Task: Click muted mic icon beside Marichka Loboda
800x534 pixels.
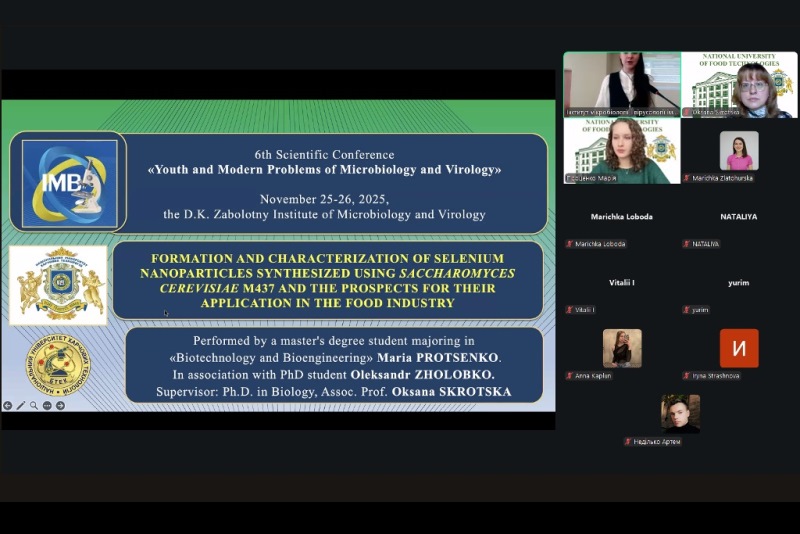Action: coord(569,244)
